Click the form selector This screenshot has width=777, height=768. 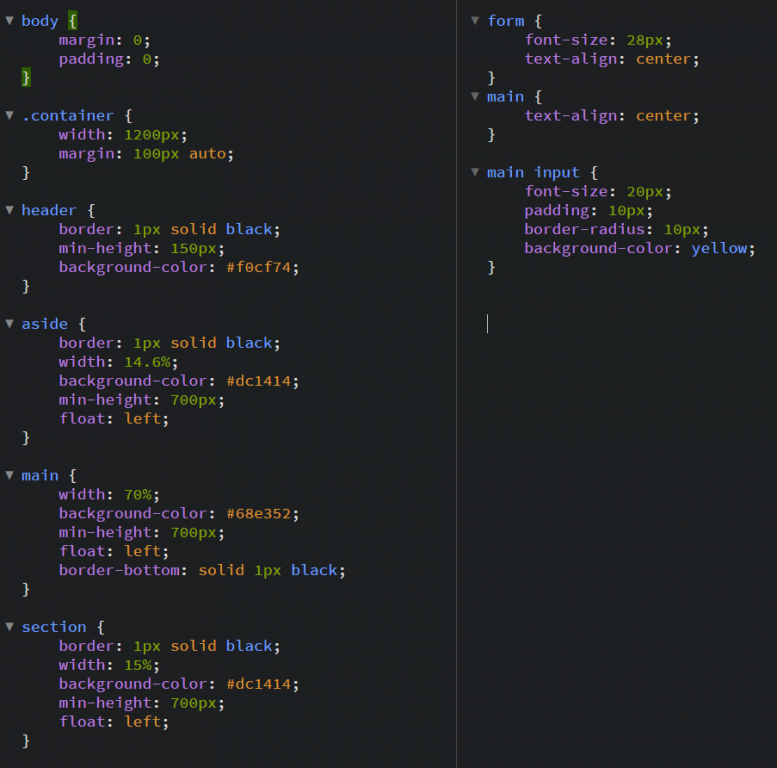[506, 21]
